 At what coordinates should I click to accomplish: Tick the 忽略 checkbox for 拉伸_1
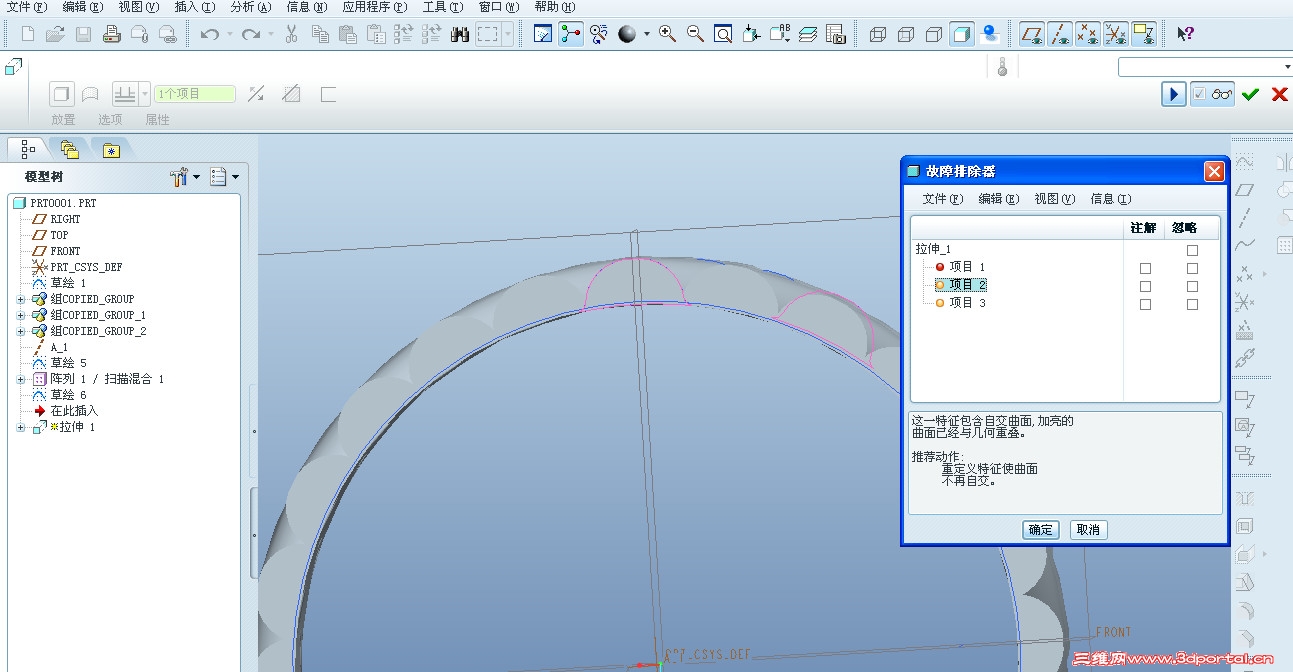click(x=1192, y=250)
